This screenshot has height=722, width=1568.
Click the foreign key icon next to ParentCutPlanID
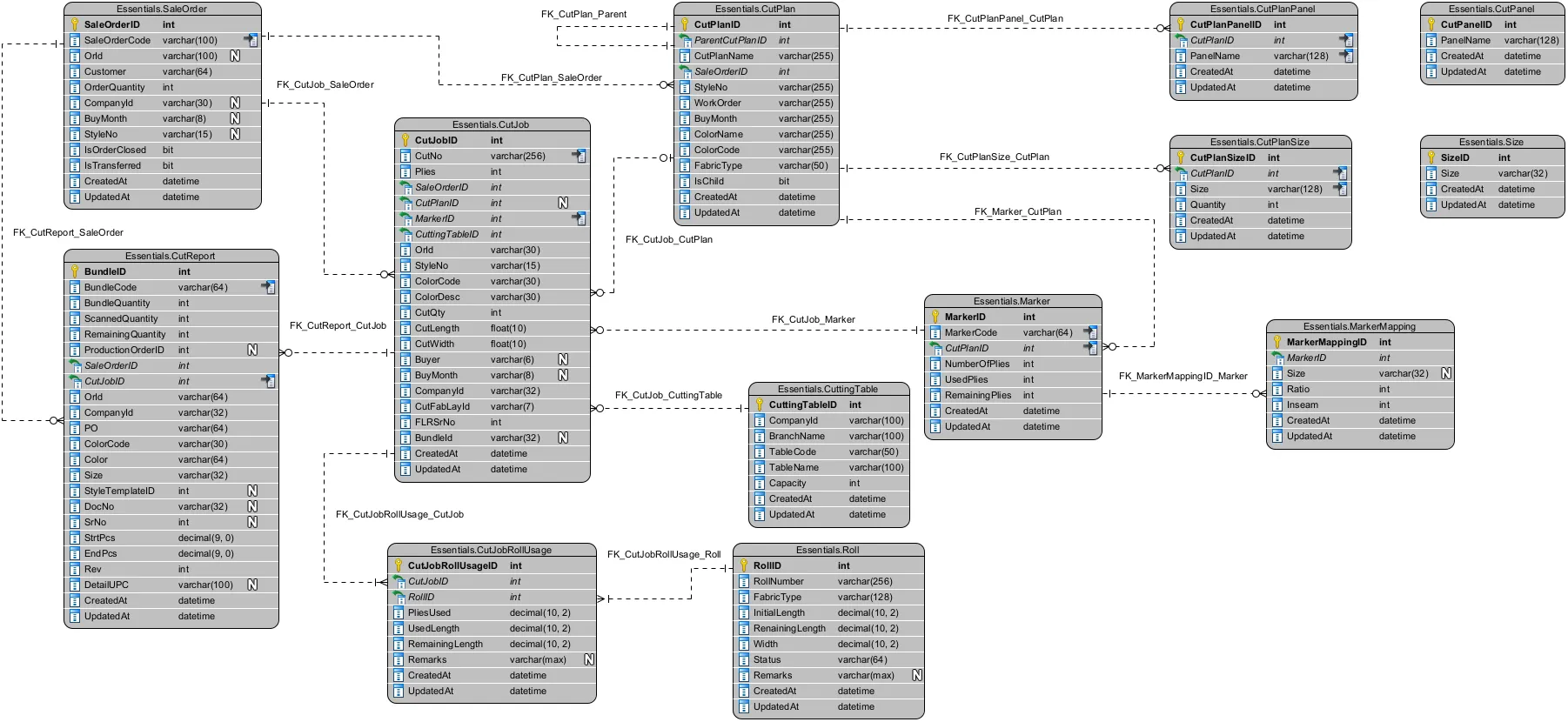pos(685,40)
